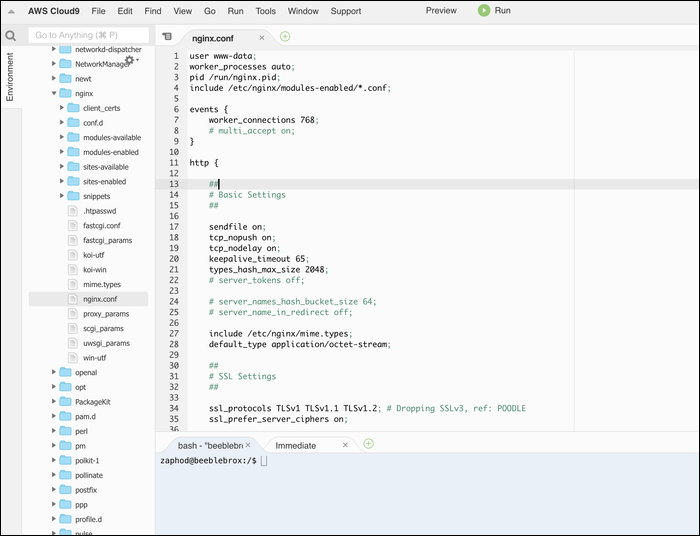Expand the newt folder arrow
Image resolution: width=700 pixels, height=536 pixels.
[x=54, y=79]
